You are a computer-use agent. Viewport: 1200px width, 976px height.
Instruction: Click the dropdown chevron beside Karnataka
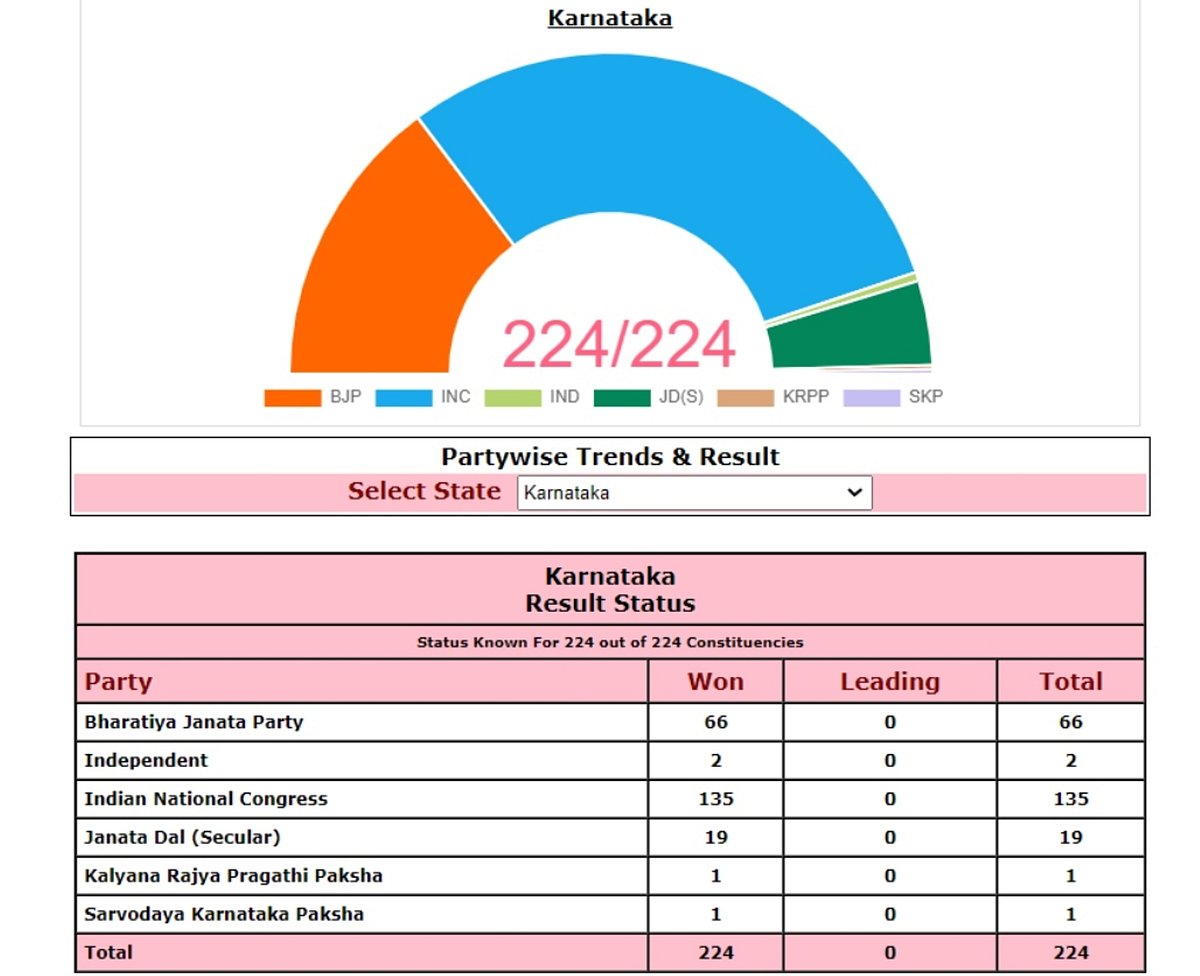[853, 492]
